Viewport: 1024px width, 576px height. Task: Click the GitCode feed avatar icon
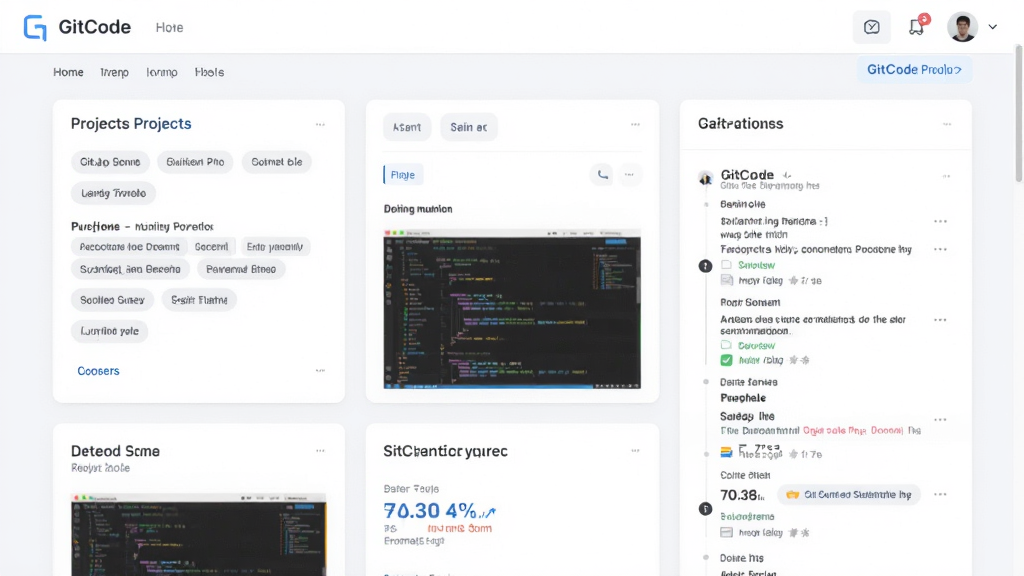point(705,178)
